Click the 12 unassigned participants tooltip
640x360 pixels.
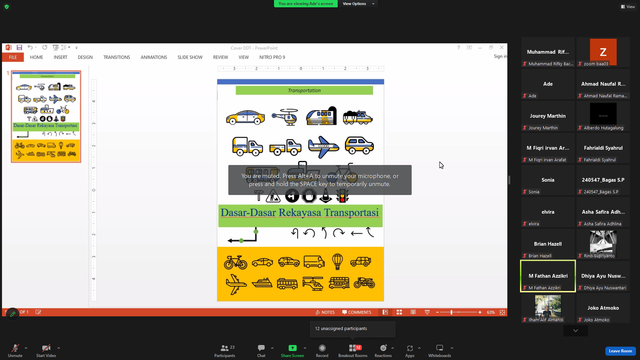click(353, 329)
